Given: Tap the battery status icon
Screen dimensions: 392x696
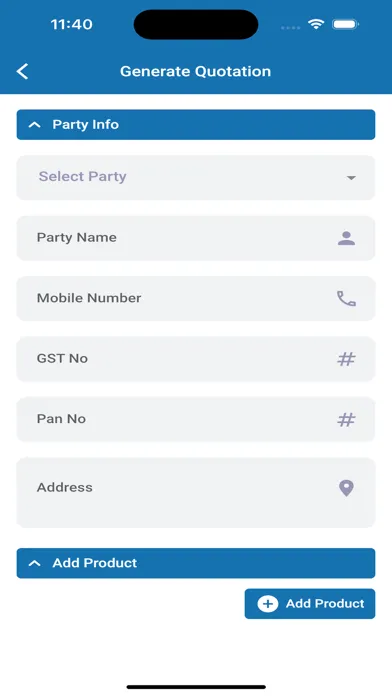Looking at the screenshot, I should [345, 24].
